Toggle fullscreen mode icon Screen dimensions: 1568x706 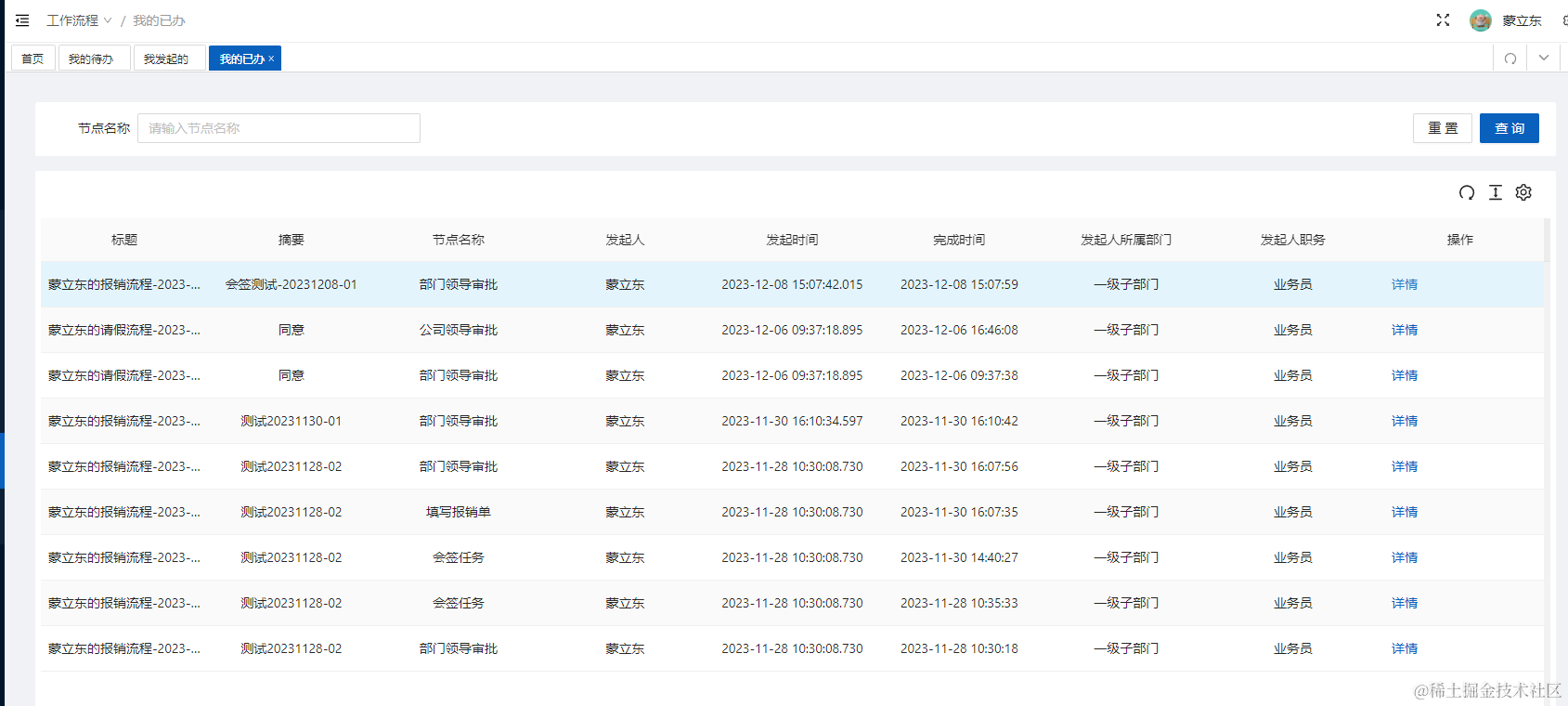(x=1443, y=20)
